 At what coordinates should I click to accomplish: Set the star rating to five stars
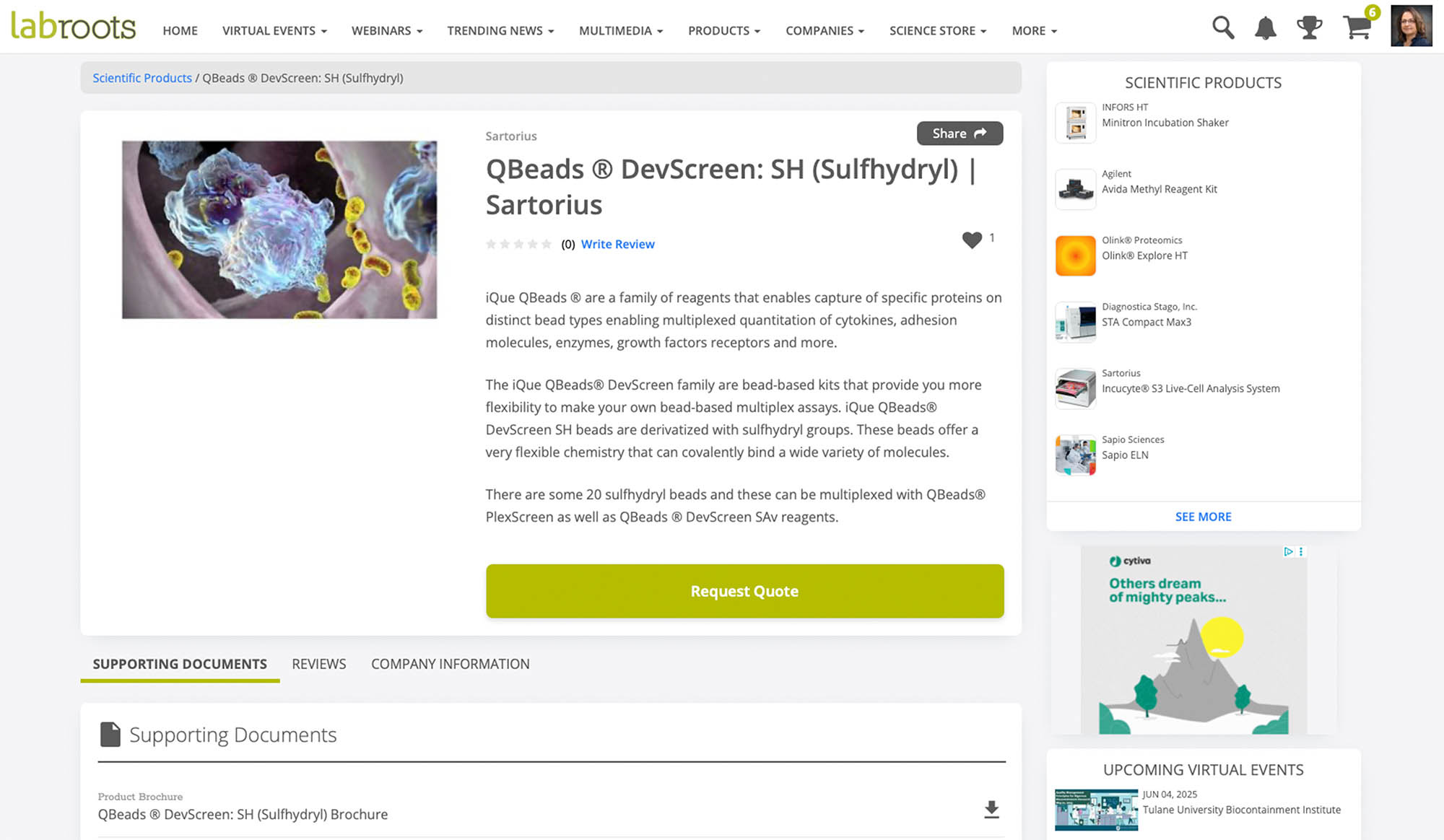tap(547, 244)
